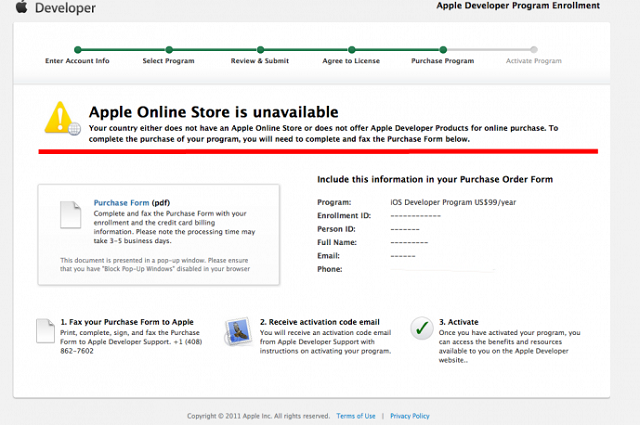Click the Email label
The height and width of the screenshot is (425, 640).
click(328, 256)
